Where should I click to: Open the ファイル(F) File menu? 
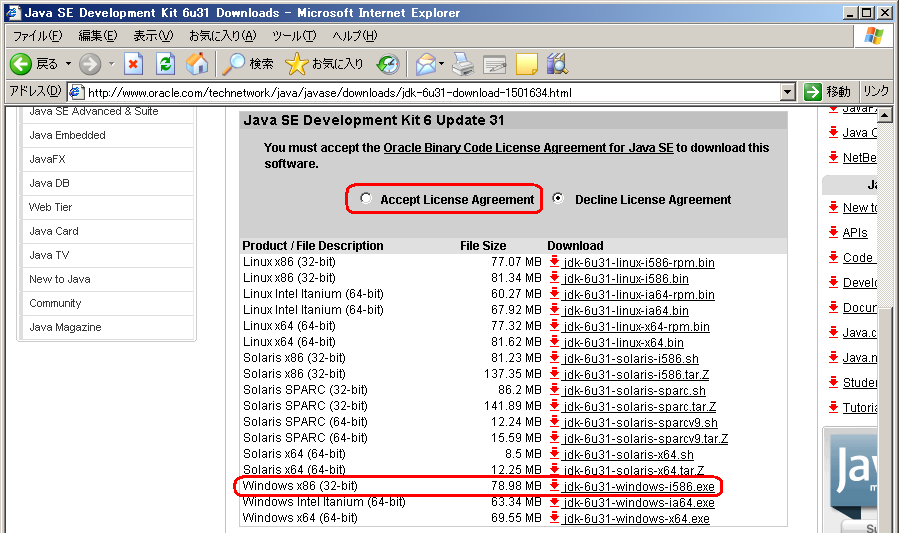pos(37,36)
